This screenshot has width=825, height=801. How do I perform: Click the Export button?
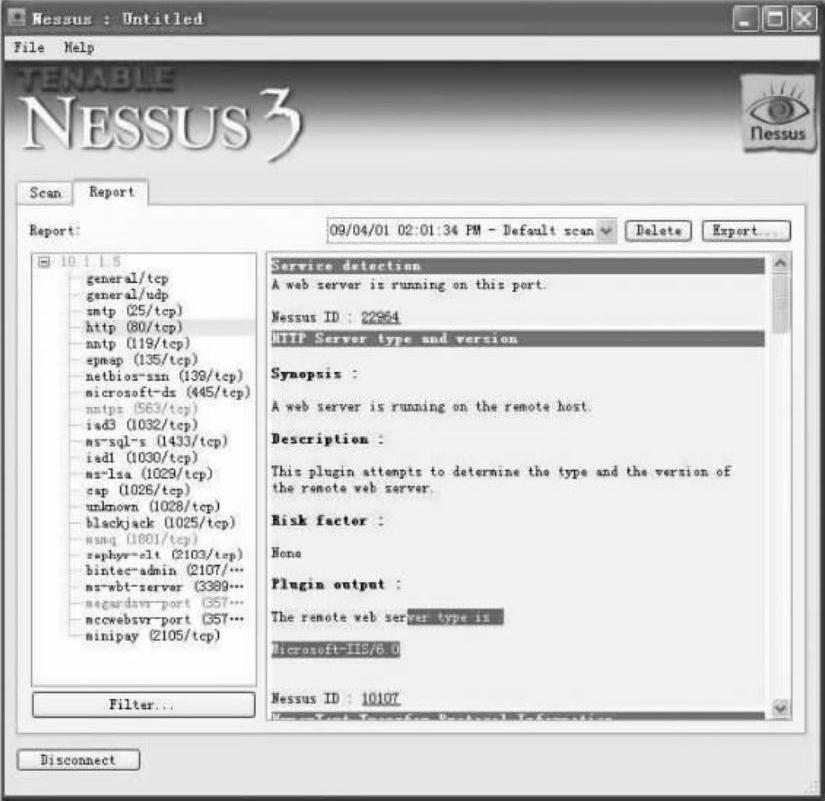[x=746, y=231]
